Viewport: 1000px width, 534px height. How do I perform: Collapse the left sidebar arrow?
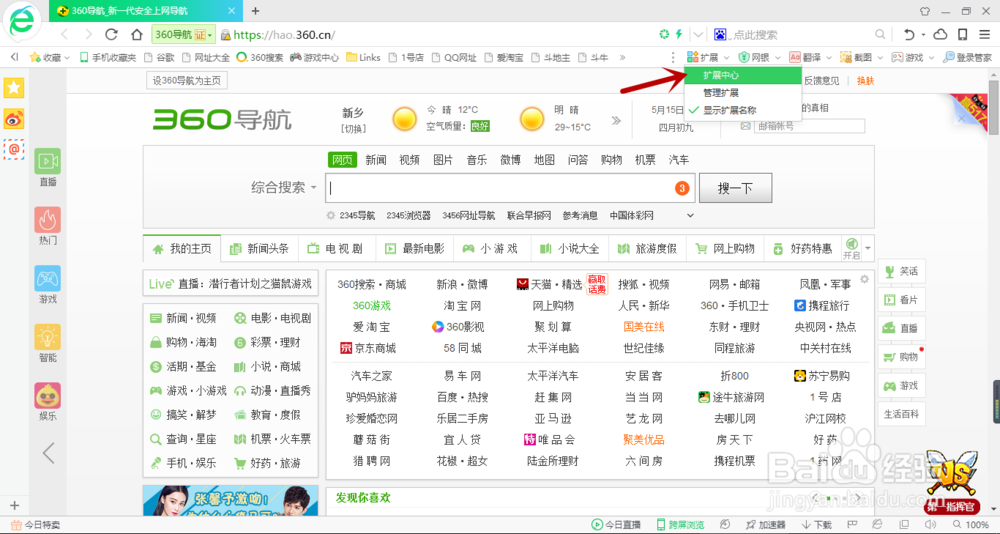[48, 453]
